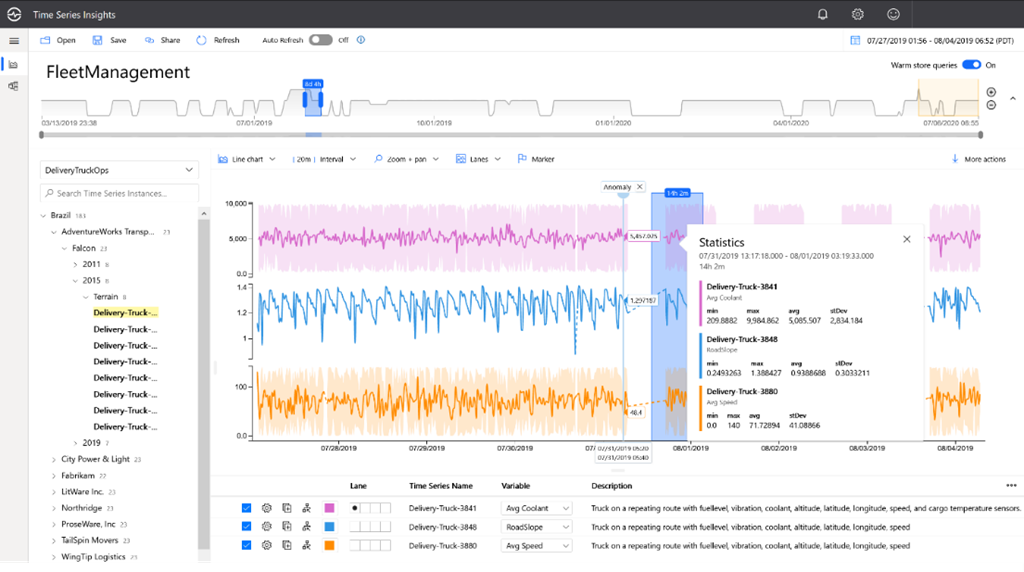Expand the 2019 tree node

(75, 443)
